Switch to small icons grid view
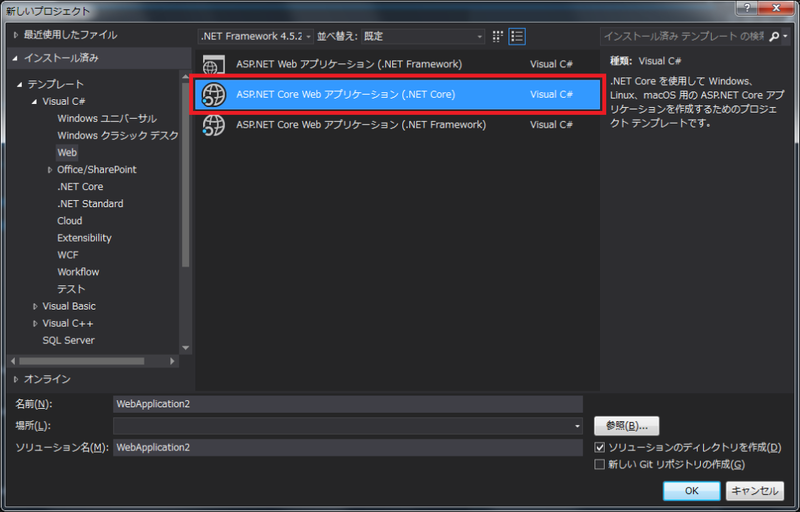The image size is (800, 512). [497, 36]
